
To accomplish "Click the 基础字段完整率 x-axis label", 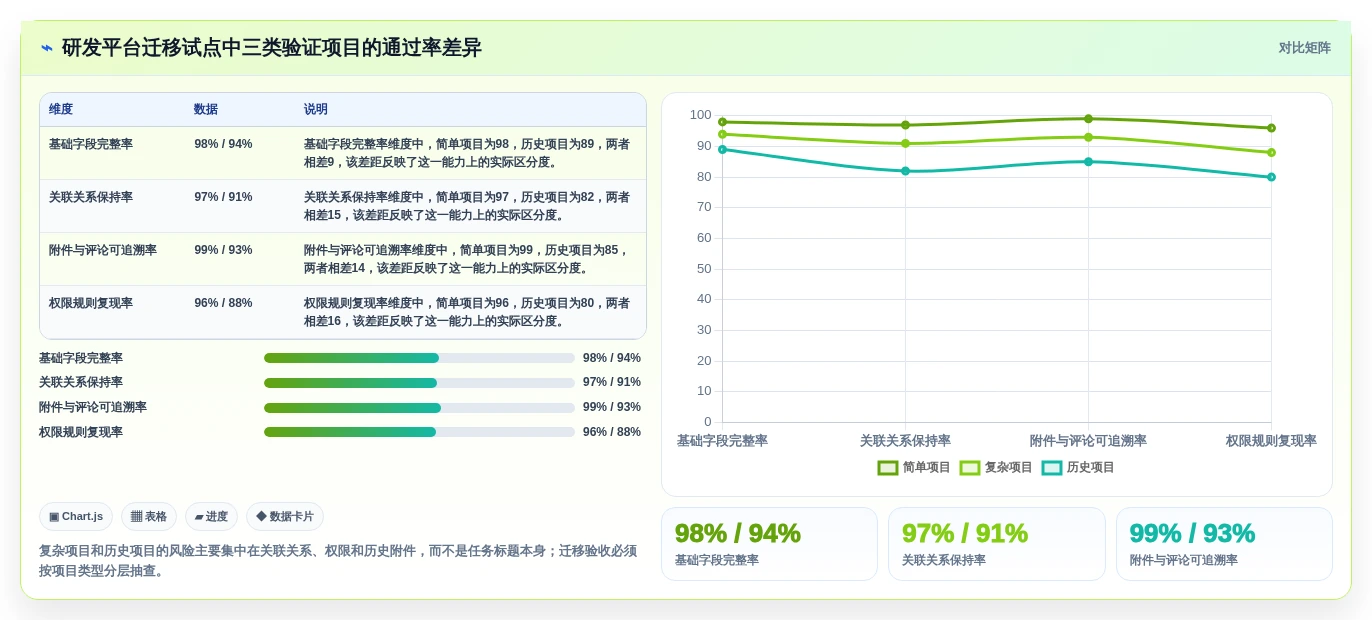I will click(x=722, y=441).
